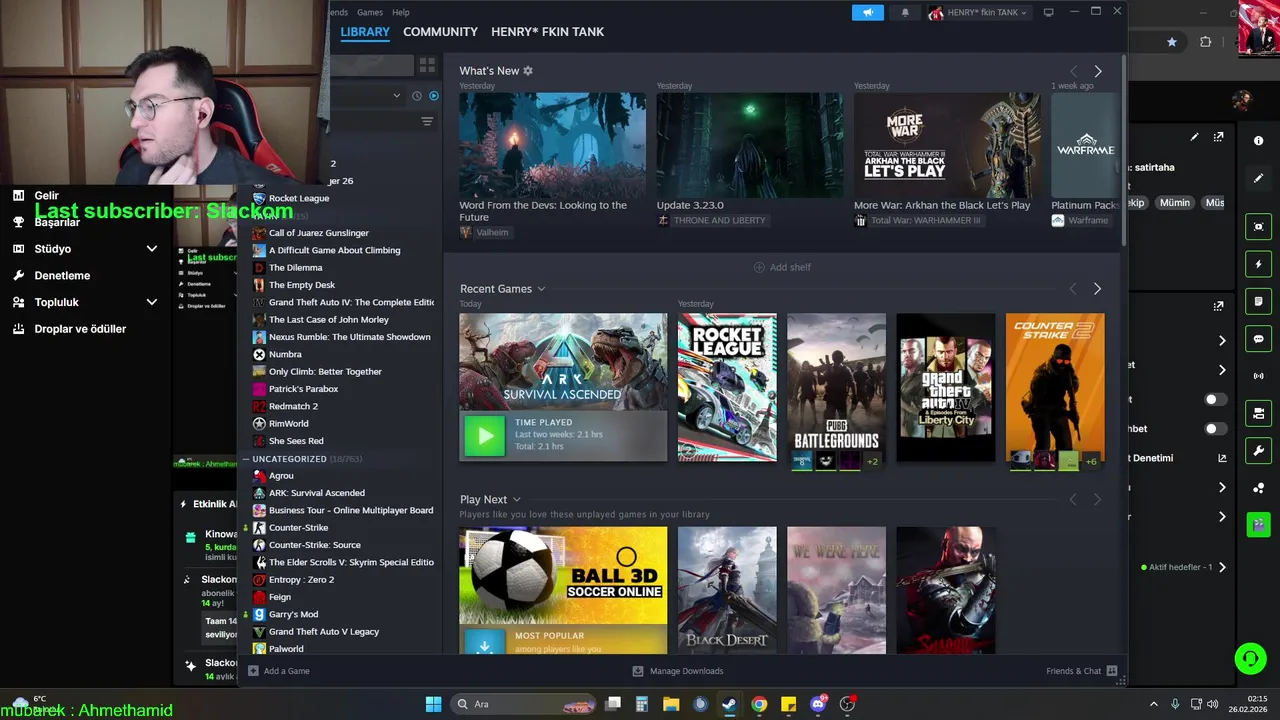Open What's New settings gear
This screenshot has width=1280, height=720.
[x=528, y=71]
